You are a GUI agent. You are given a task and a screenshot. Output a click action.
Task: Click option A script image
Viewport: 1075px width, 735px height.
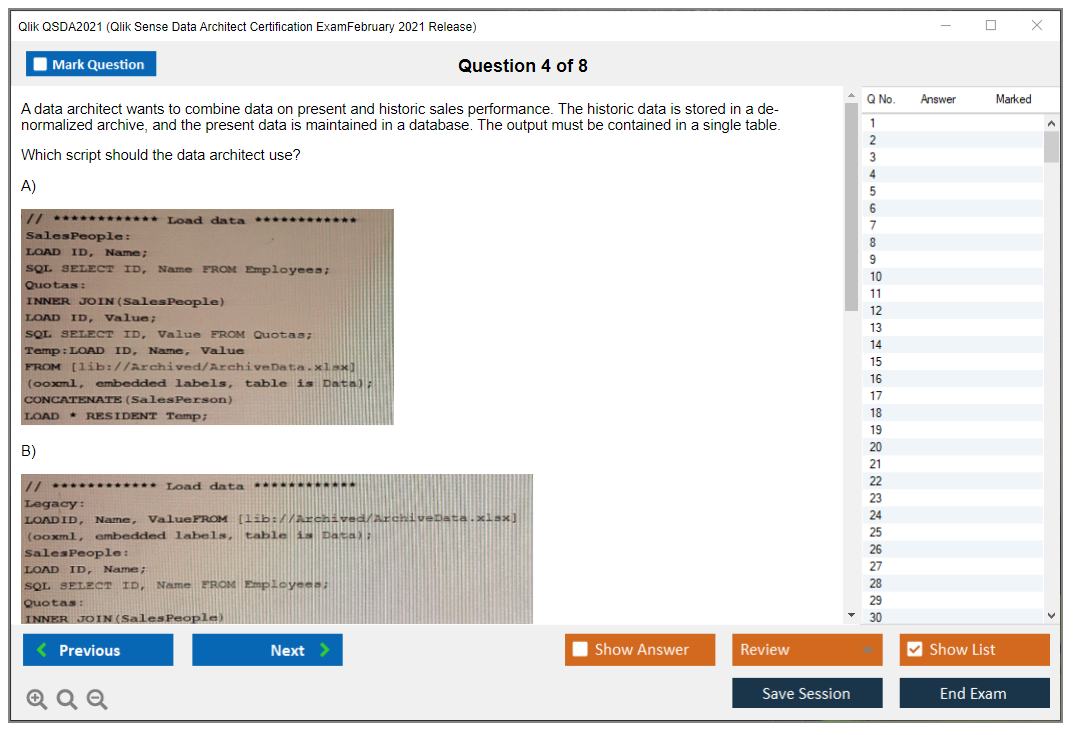pos(207,317)
